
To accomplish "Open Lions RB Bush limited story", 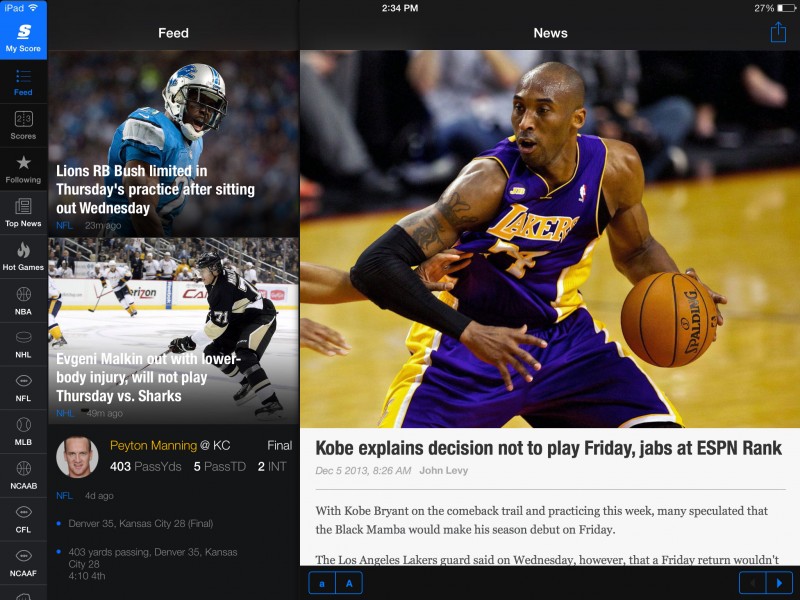I will (x=173, y=143).
